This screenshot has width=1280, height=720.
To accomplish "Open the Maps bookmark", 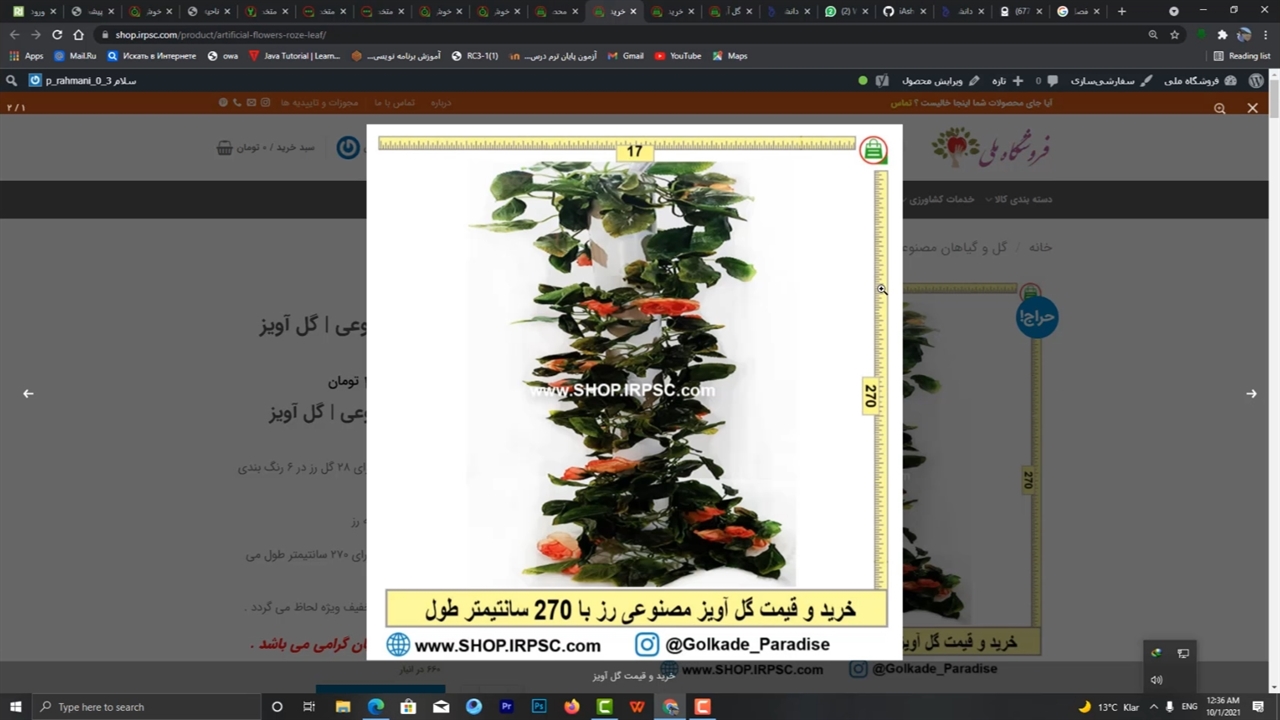I will (x=730, y=56).
